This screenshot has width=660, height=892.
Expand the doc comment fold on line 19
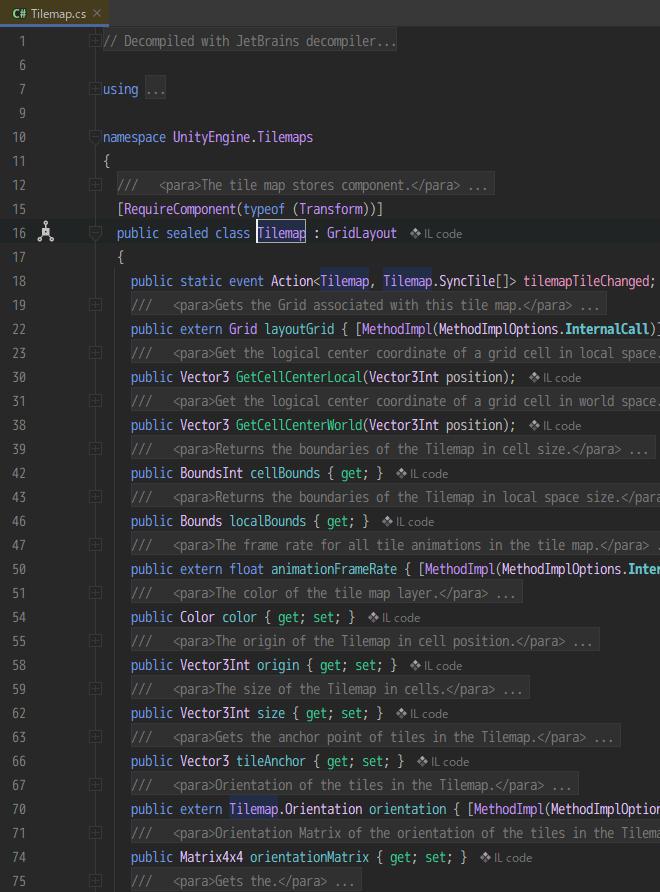(x=95, y=305)
